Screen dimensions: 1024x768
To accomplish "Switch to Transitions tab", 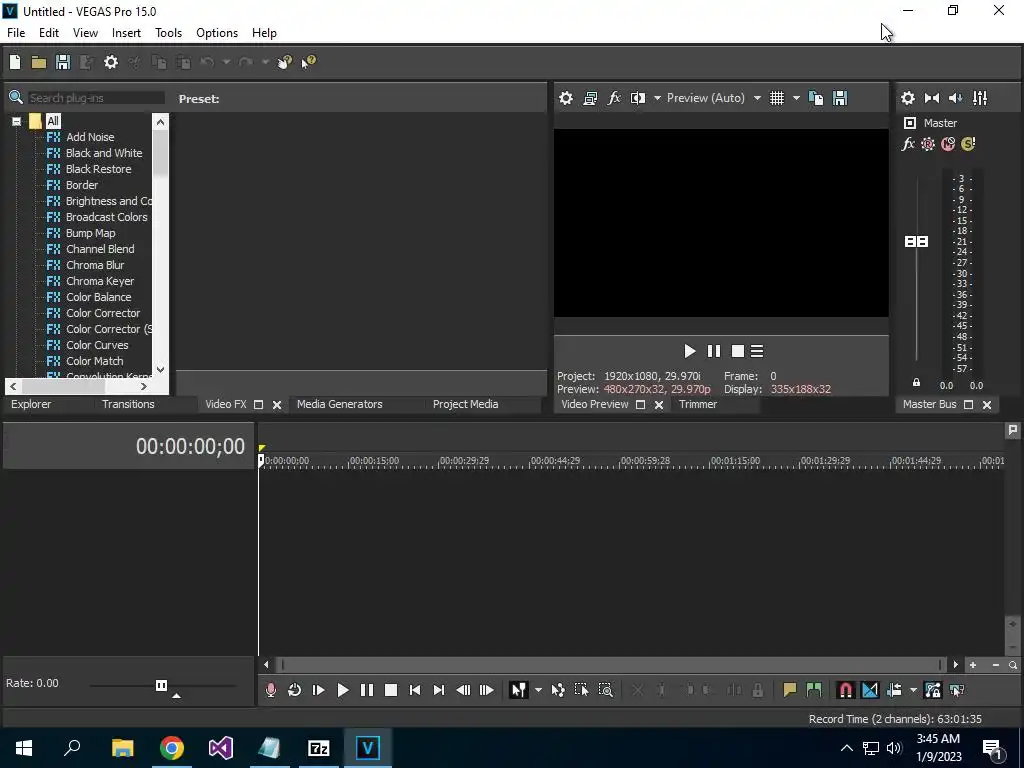I will click(x=128, y=404).
